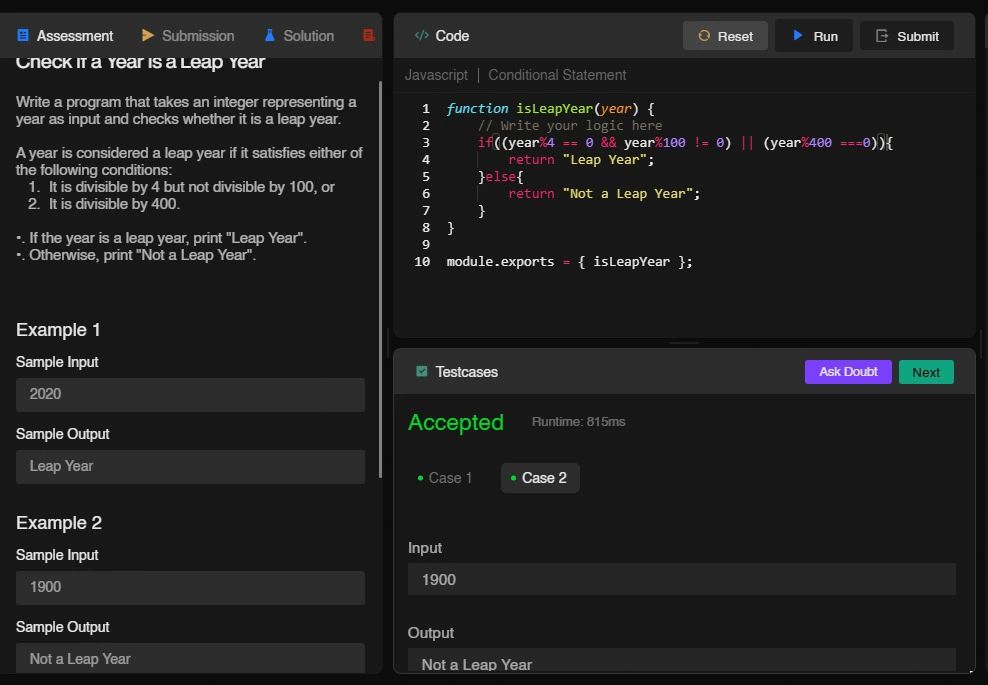Viewport: 988px width, 685px height.
Task: Click the Accepted status text
Action: 456,422
